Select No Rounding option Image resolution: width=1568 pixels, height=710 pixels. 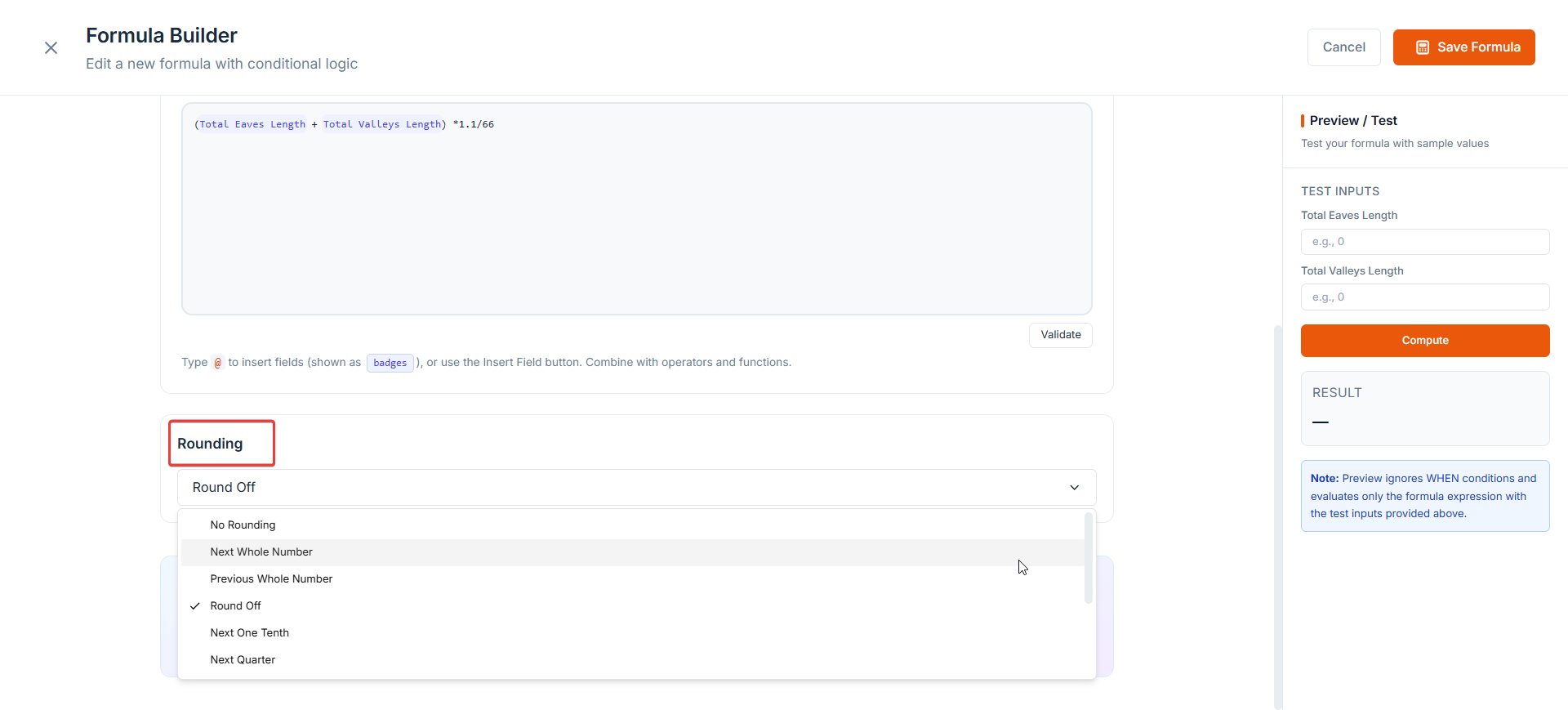[632, 525]
